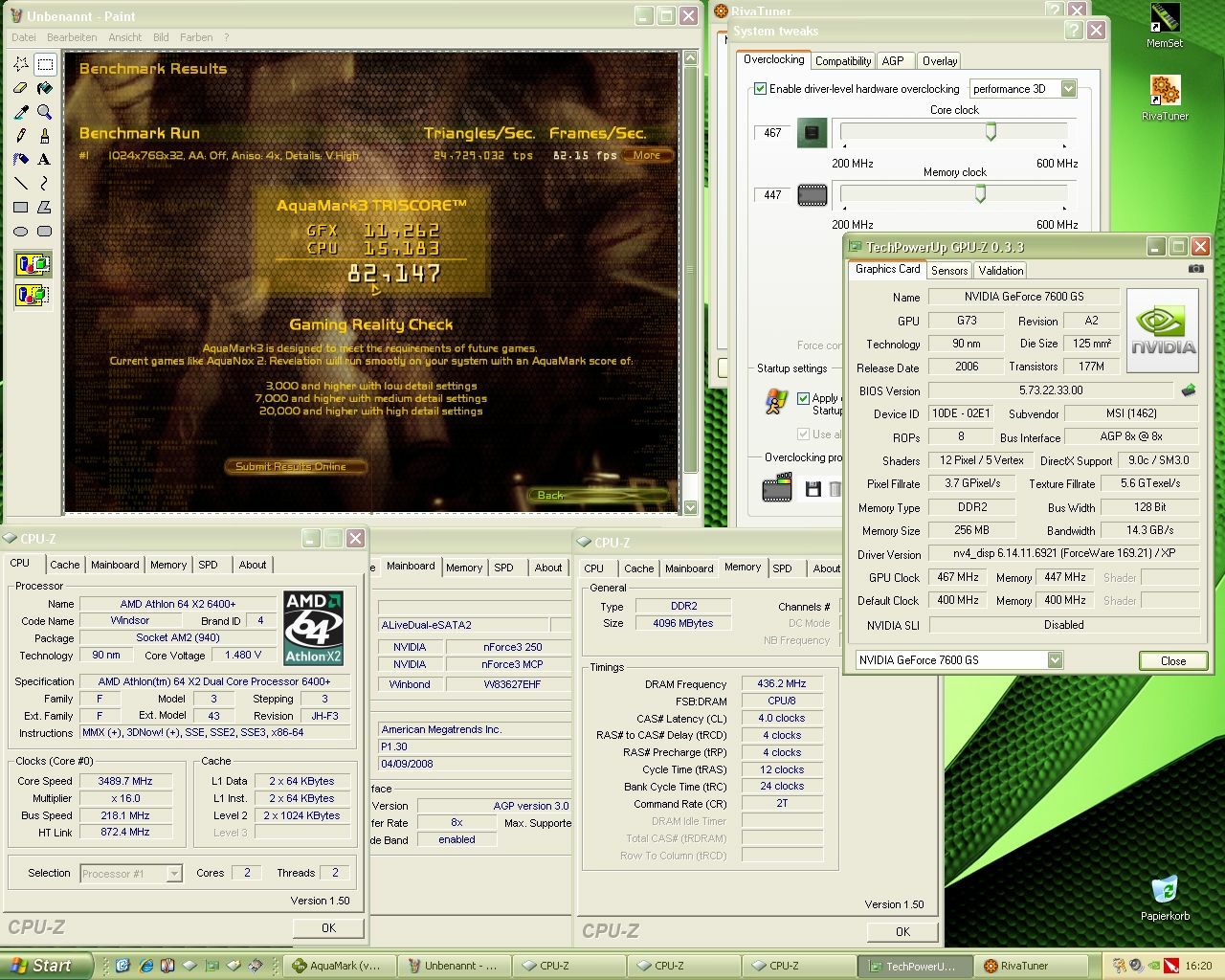Click the GPU-Z camera screenshot icon
1225x980 pixels.
[1196, 270]
